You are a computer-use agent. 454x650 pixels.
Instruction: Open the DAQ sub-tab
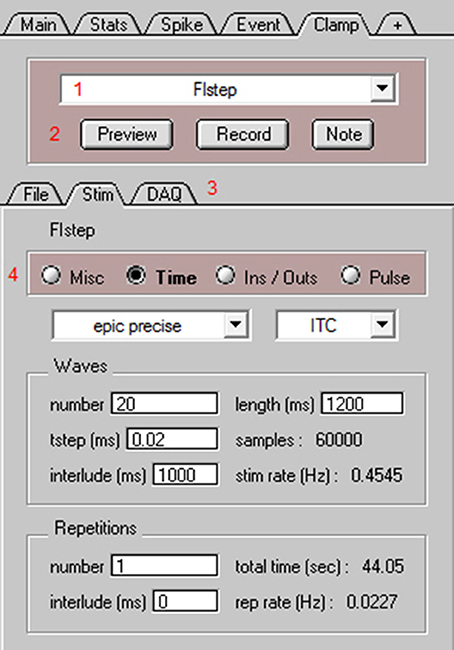164,194
